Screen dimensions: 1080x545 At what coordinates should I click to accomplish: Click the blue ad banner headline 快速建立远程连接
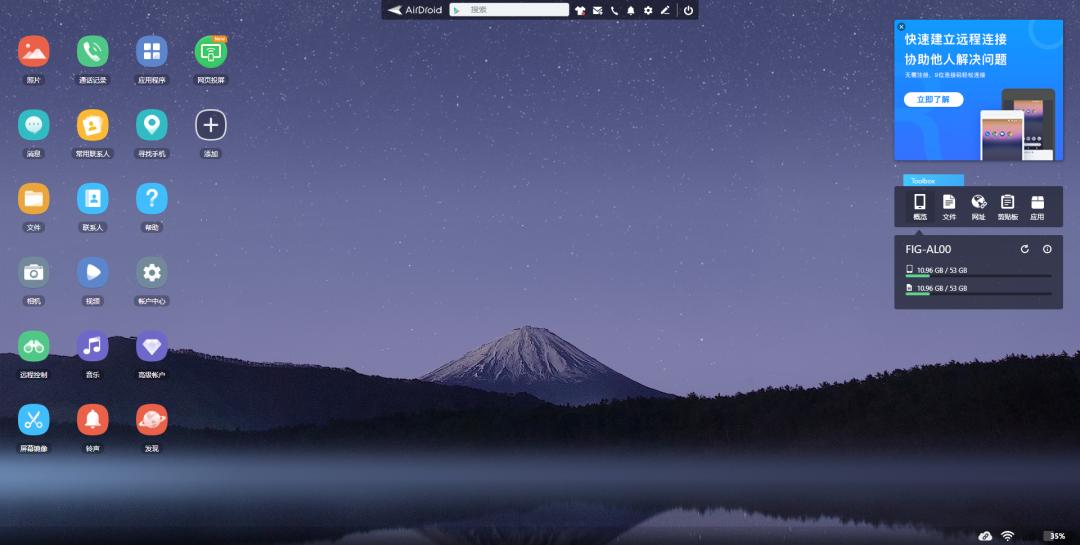955,39
